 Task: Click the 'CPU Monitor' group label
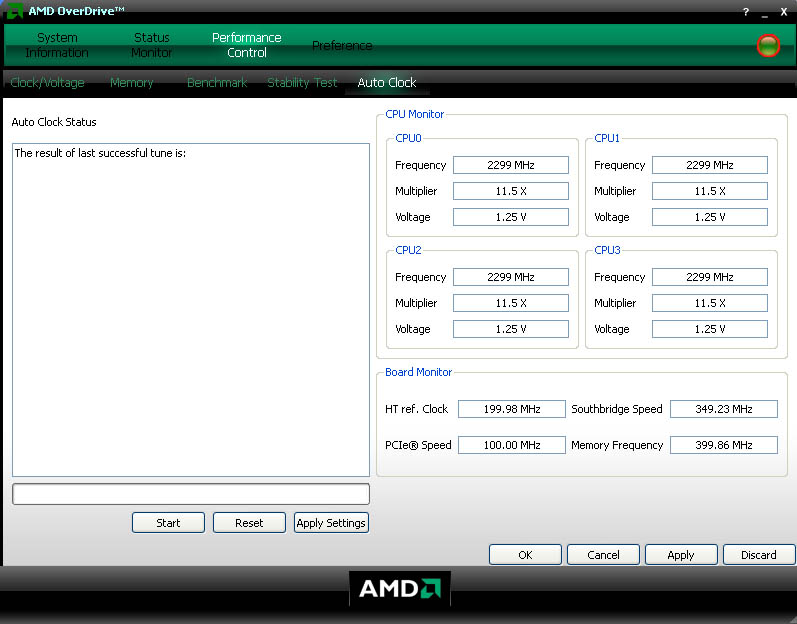pos(415,114)
